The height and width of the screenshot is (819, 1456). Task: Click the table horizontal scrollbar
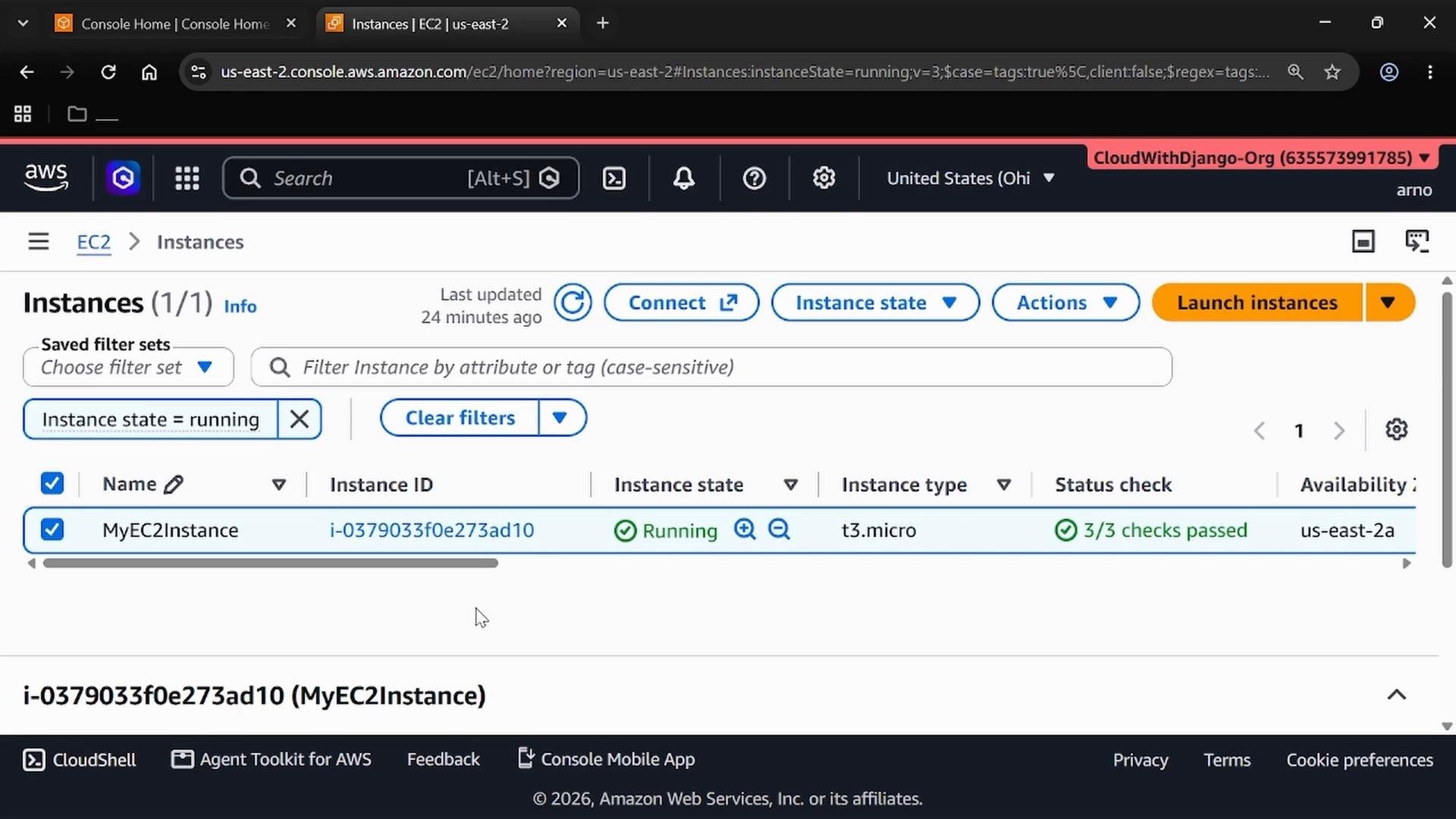point(270,563)
